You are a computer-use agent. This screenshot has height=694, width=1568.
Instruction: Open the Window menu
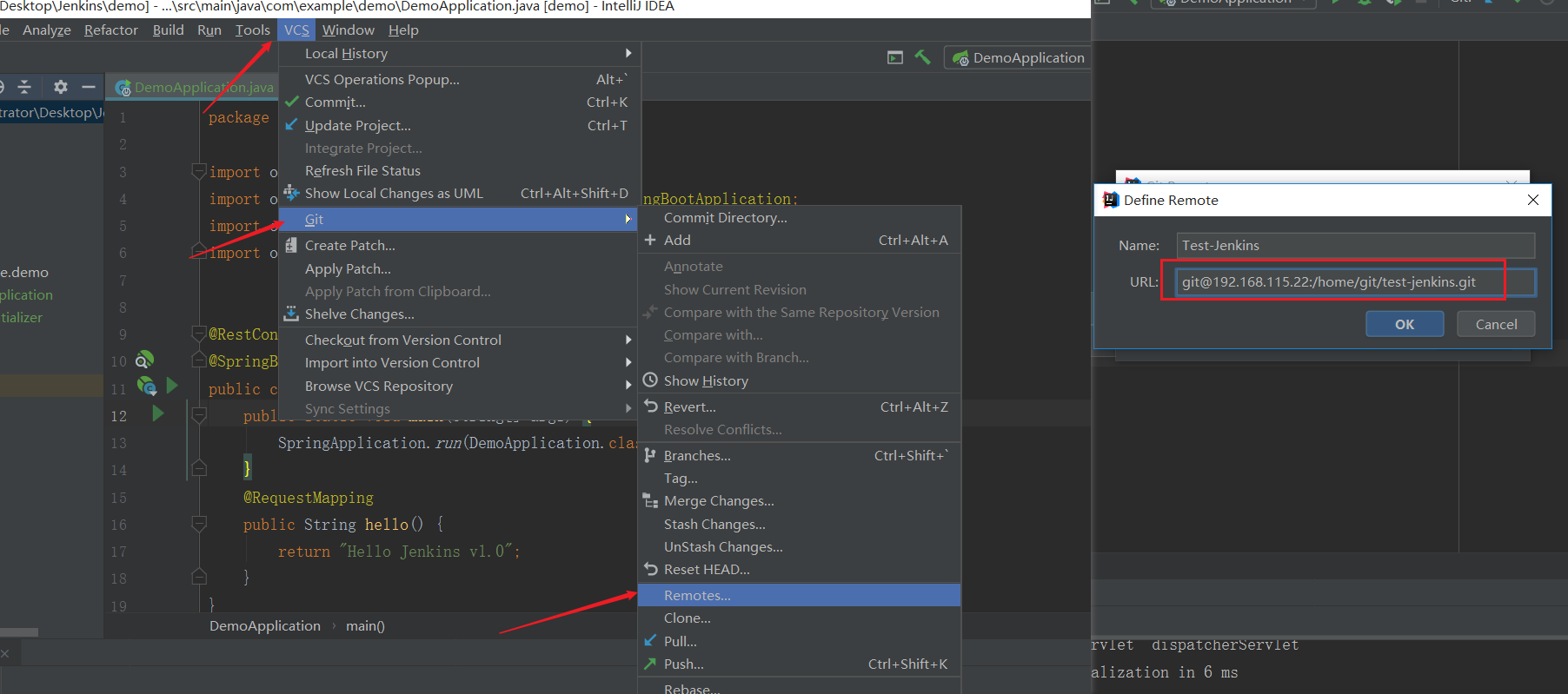coord(349,30)
